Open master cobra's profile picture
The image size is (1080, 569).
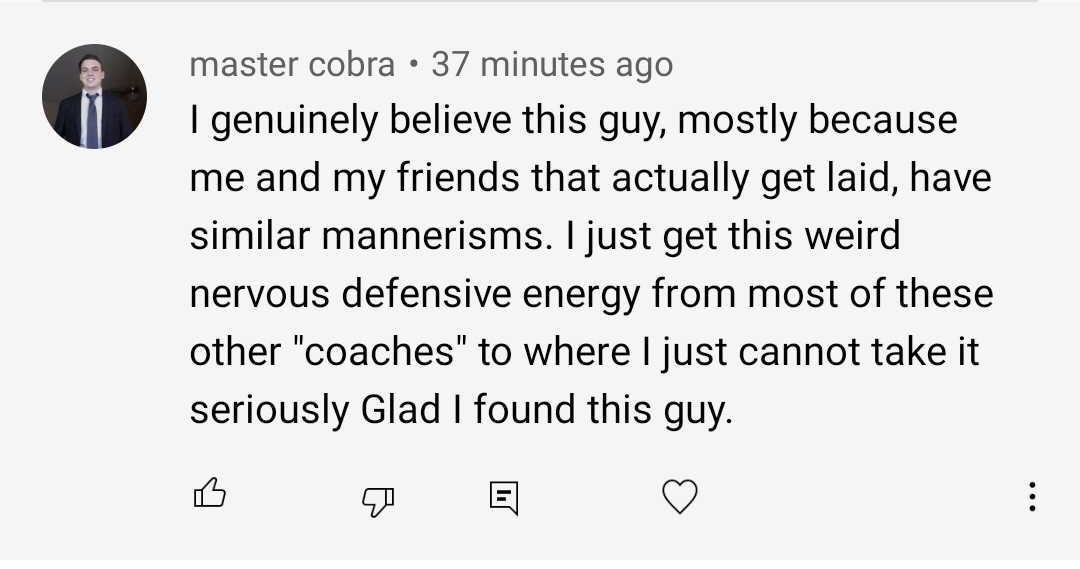94,97
